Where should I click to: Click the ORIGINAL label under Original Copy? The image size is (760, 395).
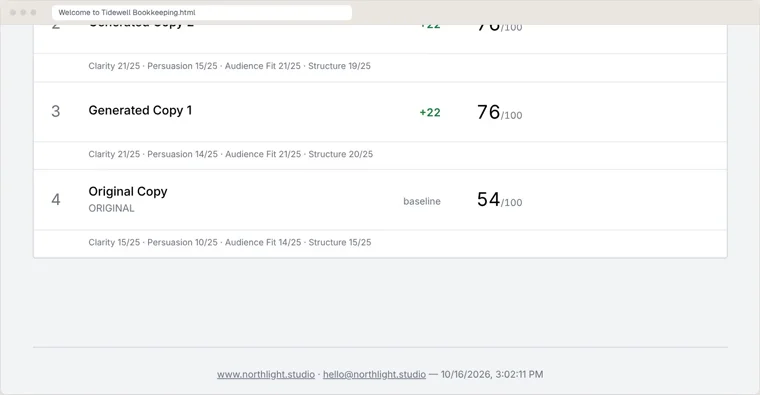tap(111, 208)
